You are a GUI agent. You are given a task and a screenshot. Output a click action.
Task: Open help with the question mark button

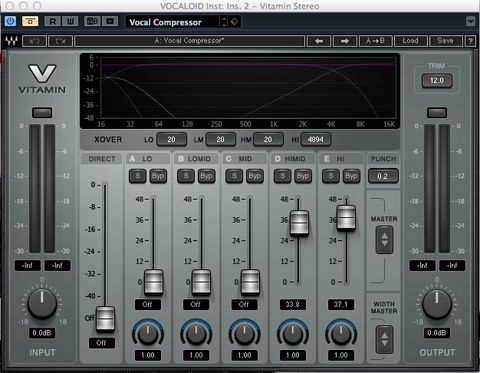[x=470, y=41]
